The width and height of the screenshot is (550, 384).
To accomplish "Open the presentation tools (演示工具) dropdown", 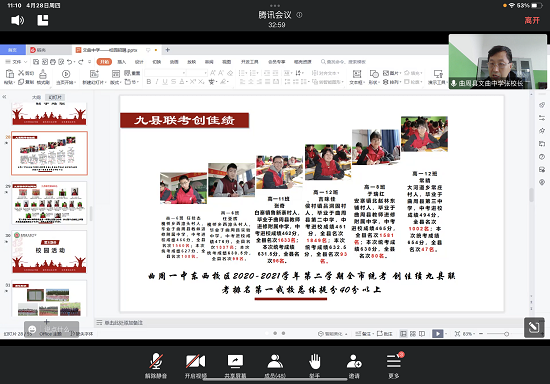I will click(437, 77).
